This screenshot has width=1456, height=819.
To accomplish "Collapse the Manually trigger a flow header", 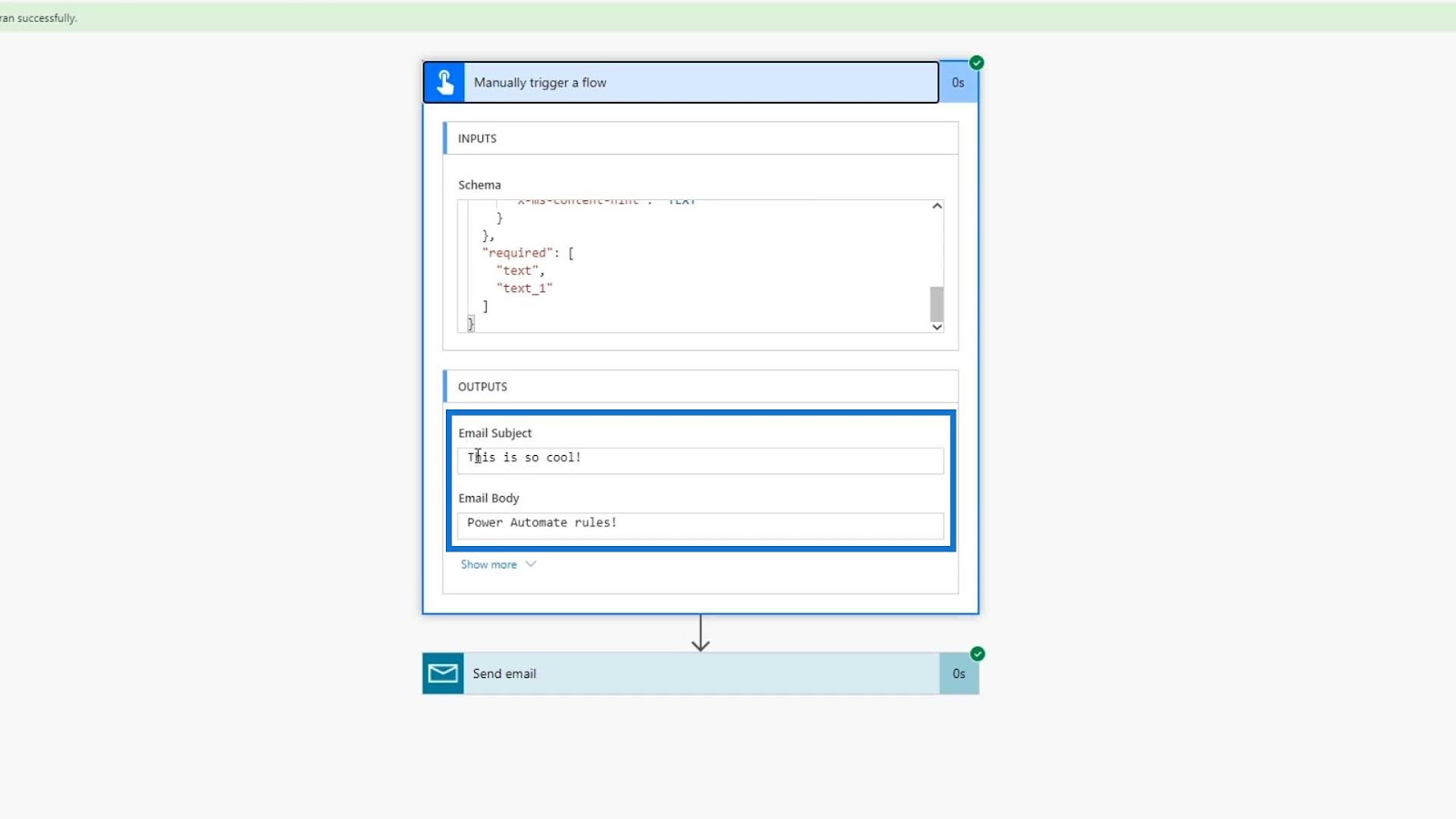I will click(x=681, y=82).
